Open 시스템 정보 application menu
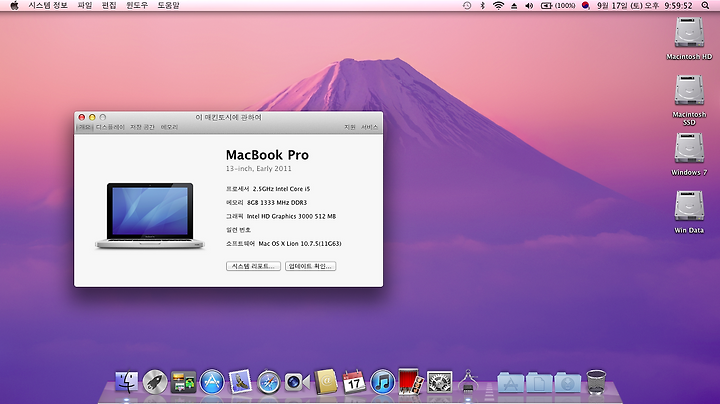 48,6
